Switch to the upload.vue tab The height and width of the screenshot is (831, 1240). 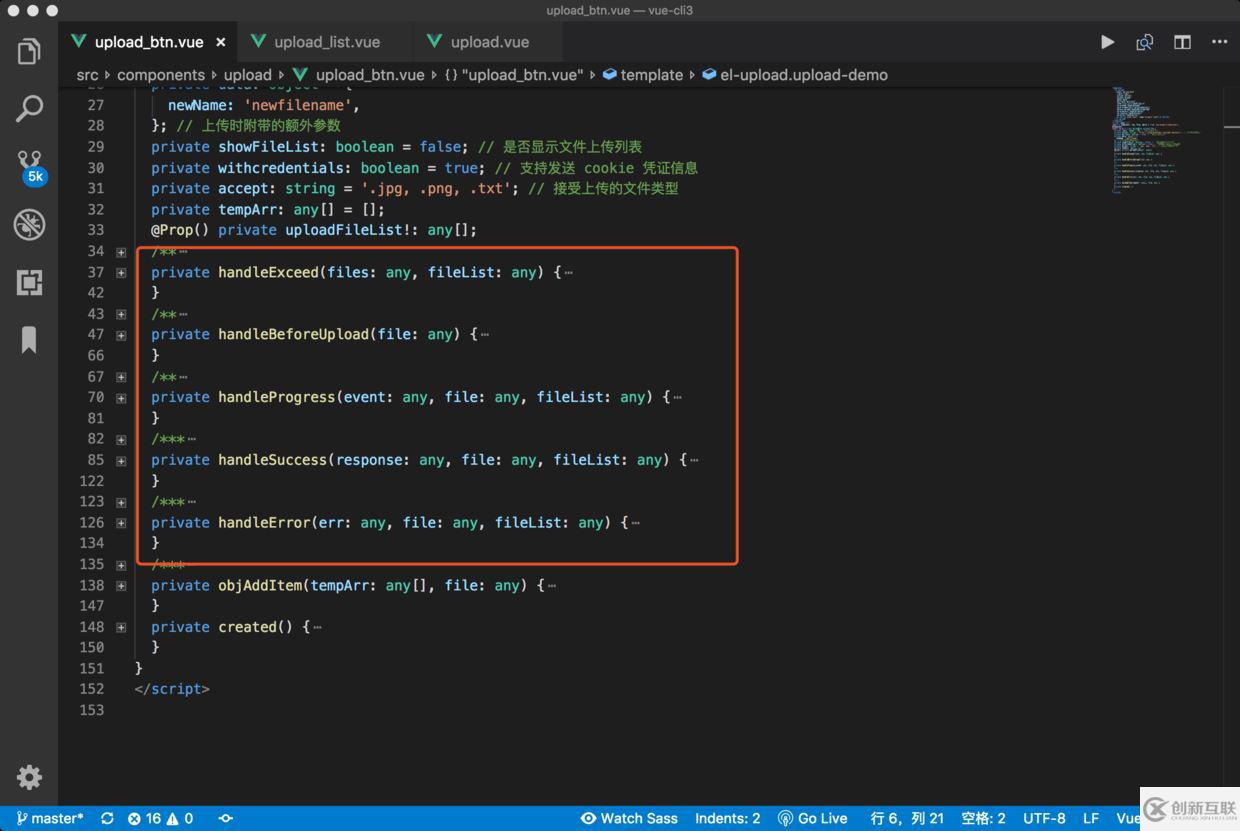(x=489, y=42)
